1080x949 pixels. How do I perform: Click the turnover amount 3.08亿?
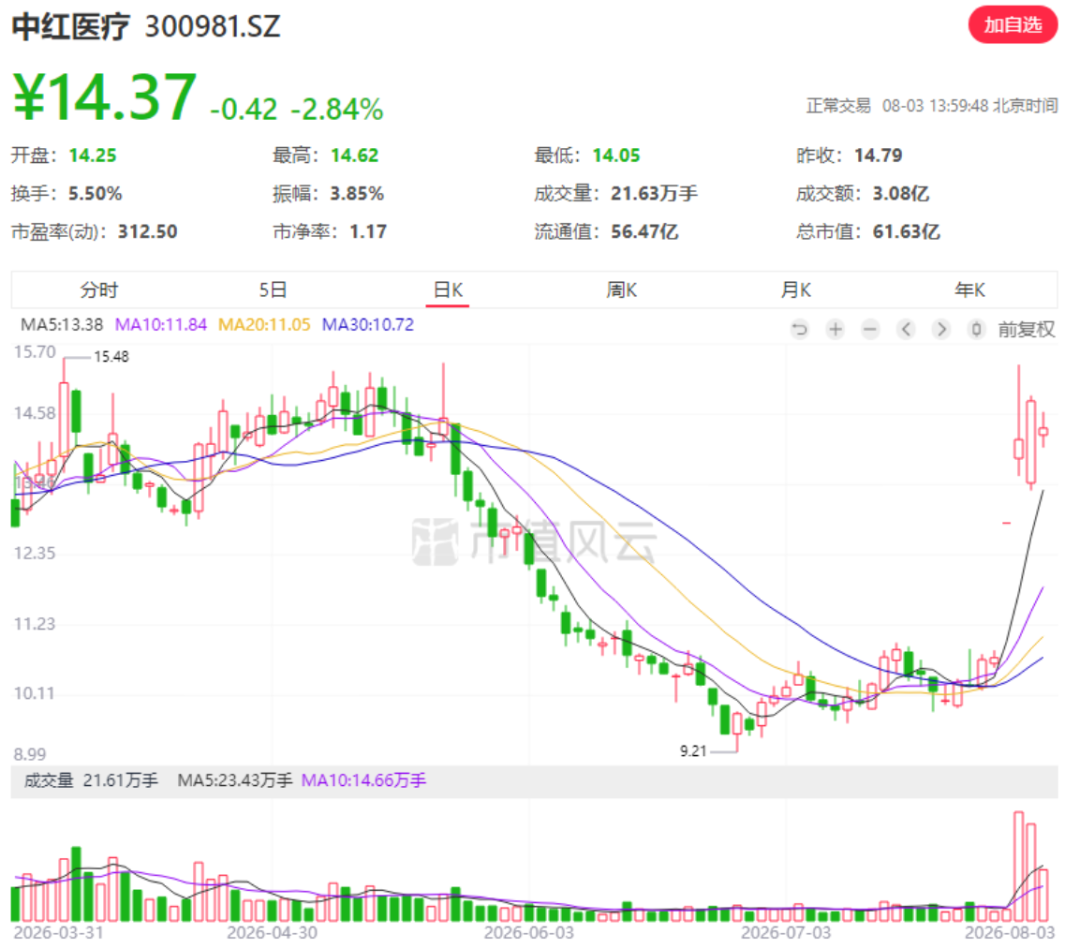(901, 194)
